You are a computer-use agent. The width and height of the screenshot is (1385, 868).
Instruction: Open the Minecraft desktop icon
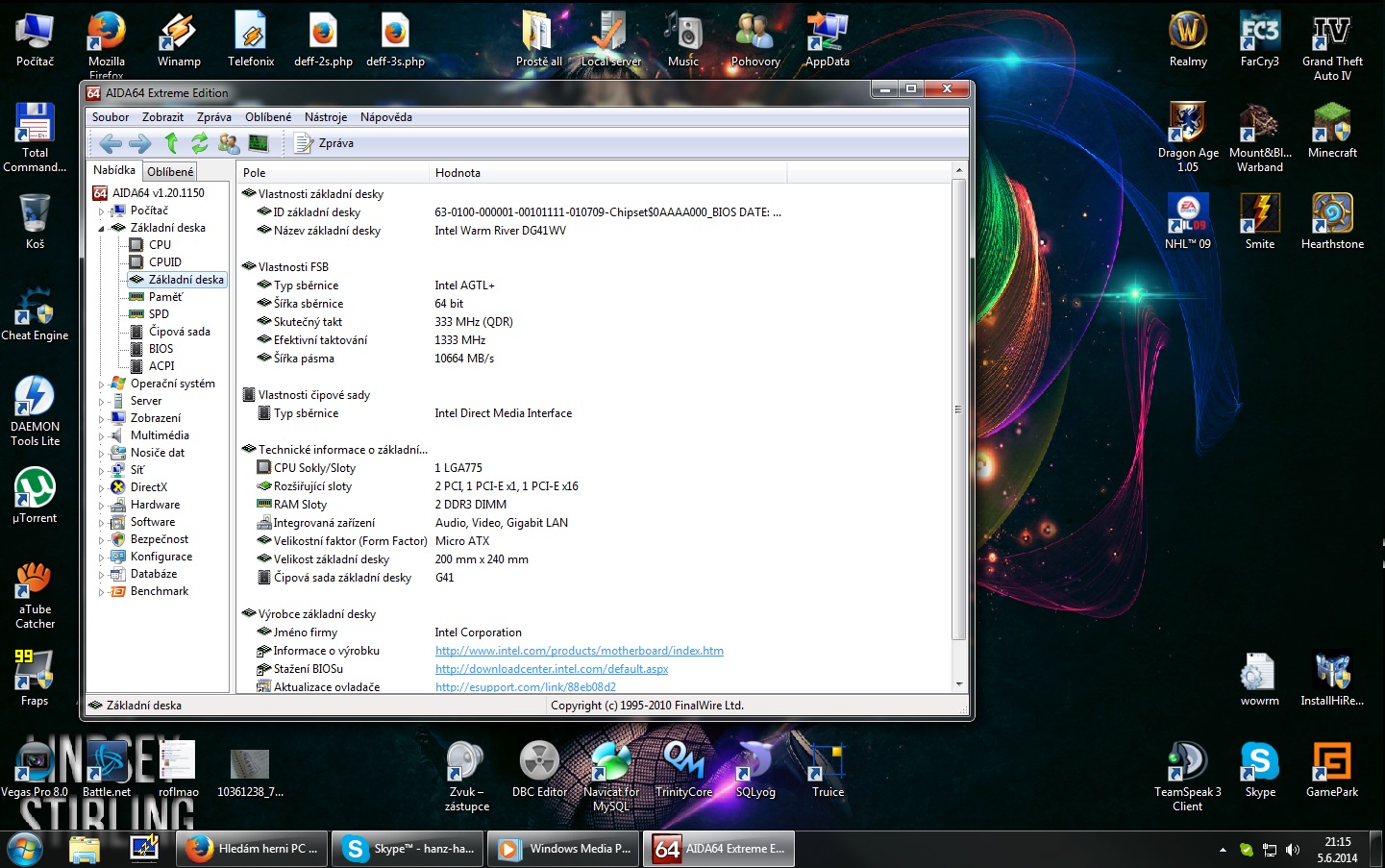(x=1332, y=132)
